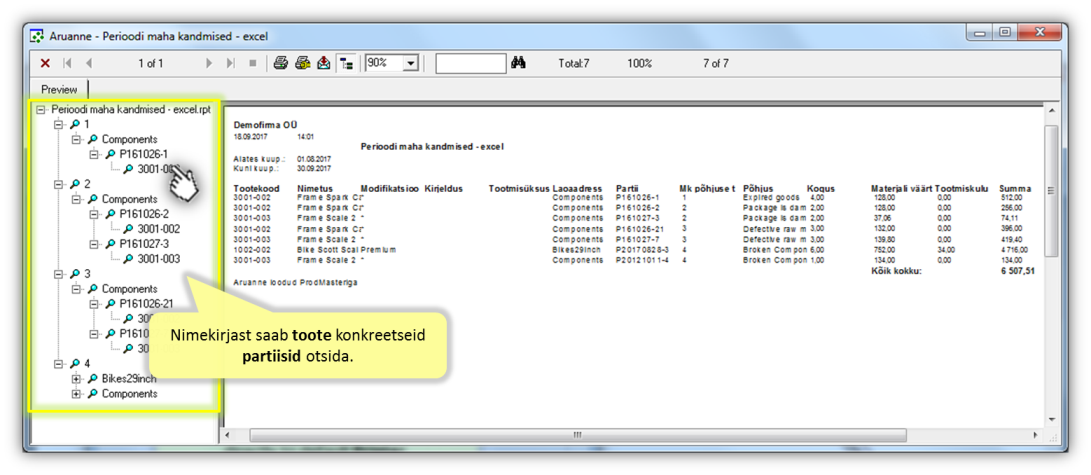Go to the next page
This screenshot has height=475, width=1091.
(209, 63)
